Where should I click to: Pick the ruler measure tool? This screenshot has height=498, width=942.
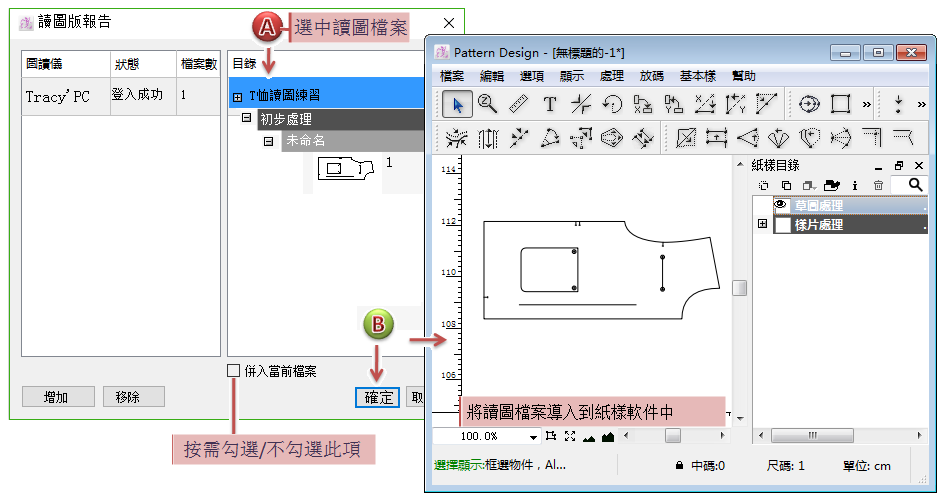[x=518, y=103]
